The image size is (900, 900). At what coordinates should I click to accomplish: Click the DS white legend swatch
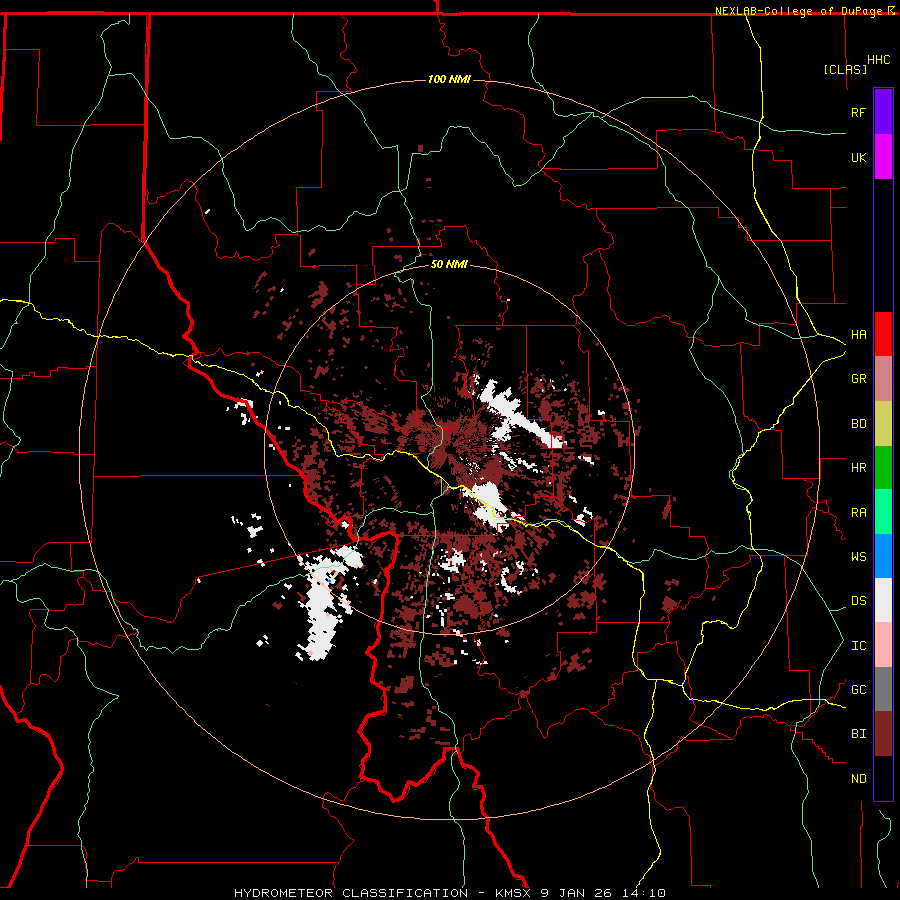pyautogui.click(x=883, y=600)
